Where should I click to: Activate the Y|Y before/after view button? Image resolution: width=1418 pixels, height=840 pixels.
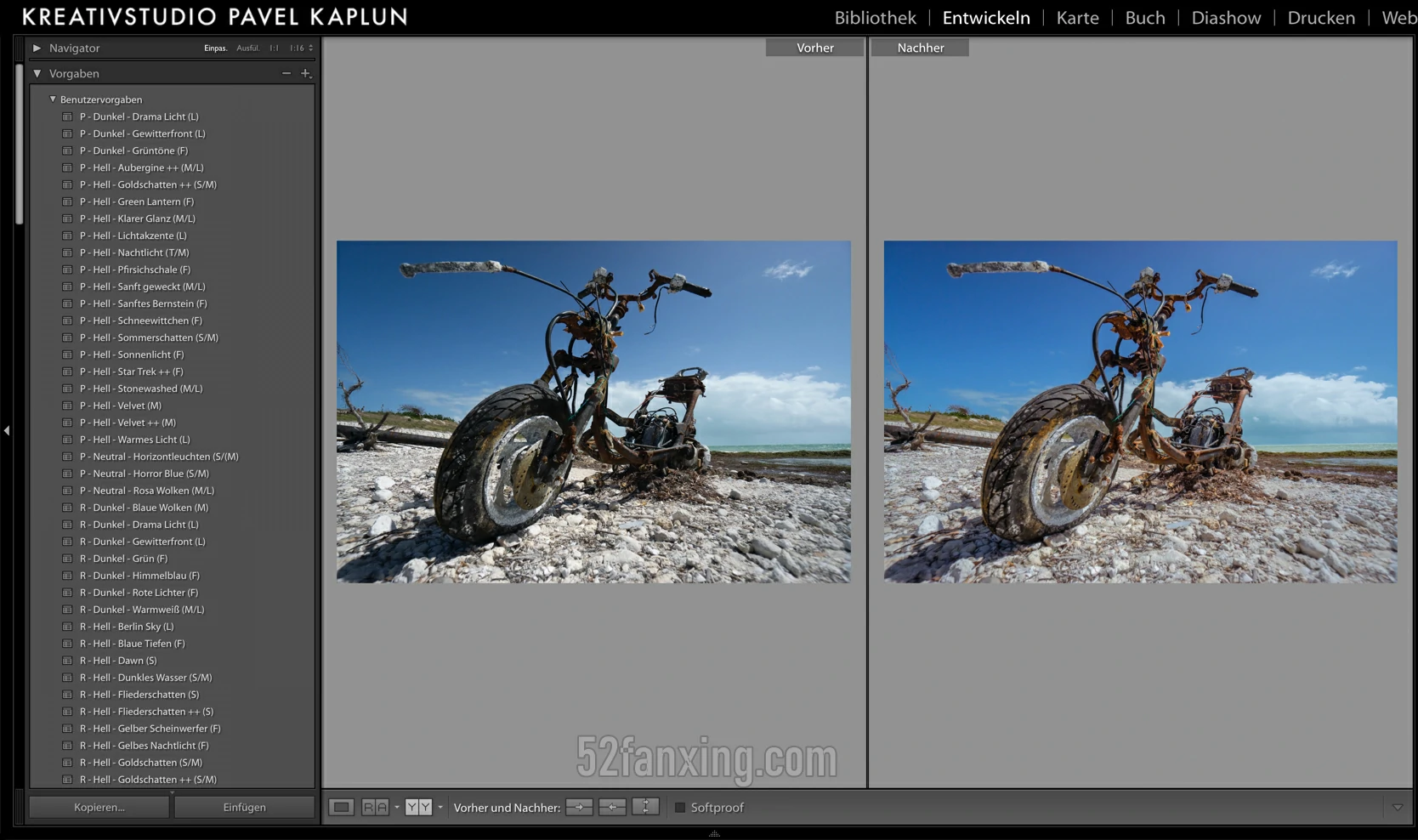pyautogui.click(x=418, y=807)
